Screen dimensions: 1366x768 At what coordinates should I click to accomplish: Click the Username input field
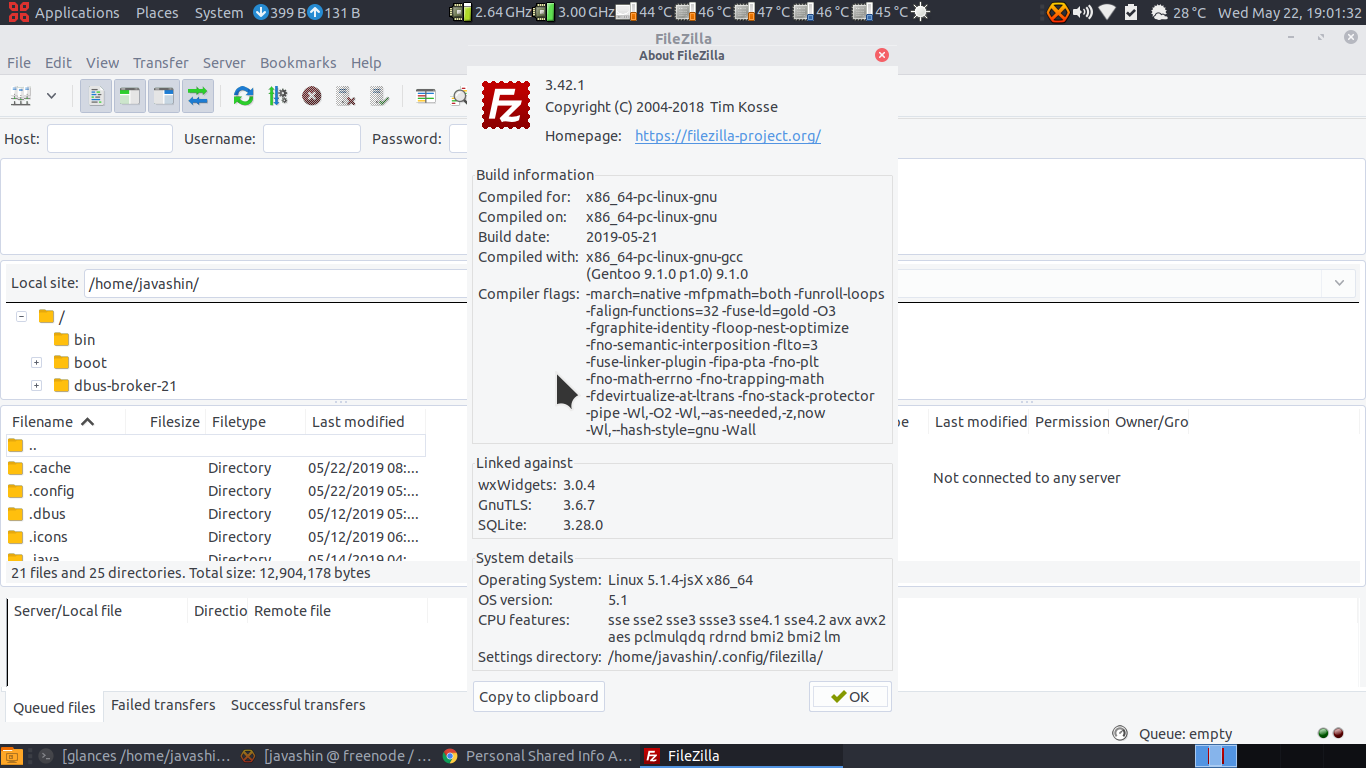[312, 139]
